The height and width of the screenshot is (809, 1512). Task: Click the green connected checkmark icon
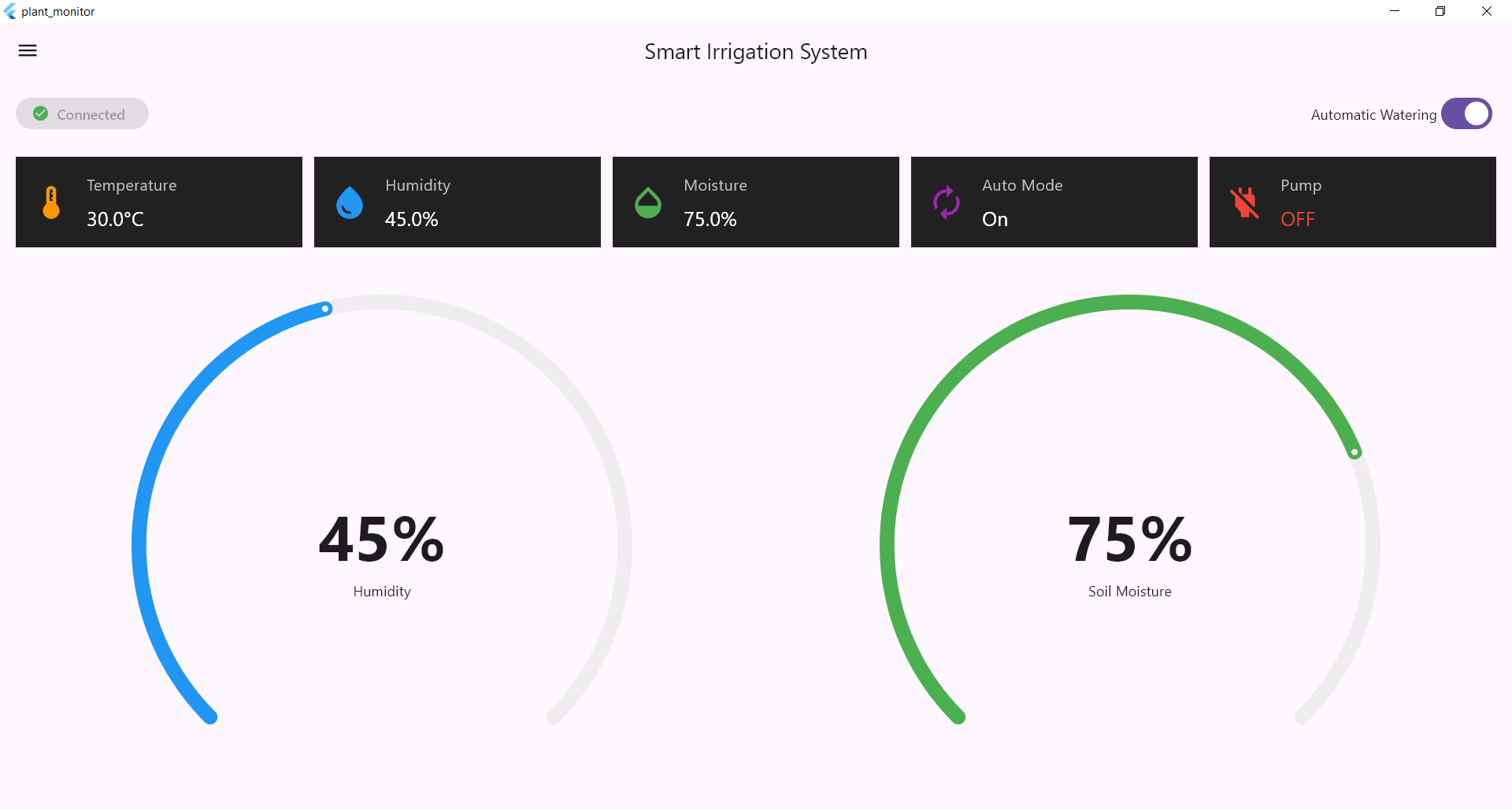coord(41,113)
